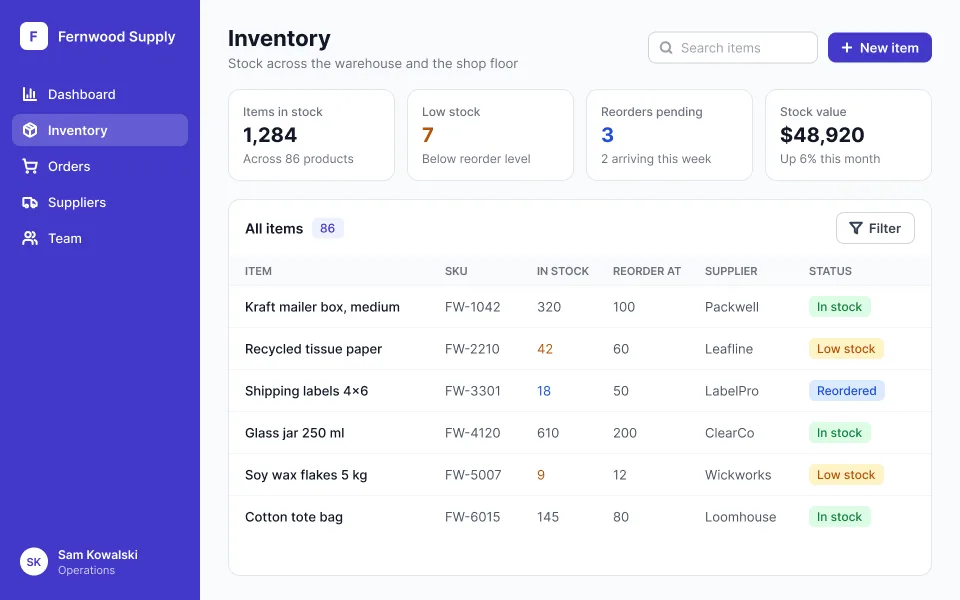
Task: Click SKU FW-1042
Action: tap(473, 307)
